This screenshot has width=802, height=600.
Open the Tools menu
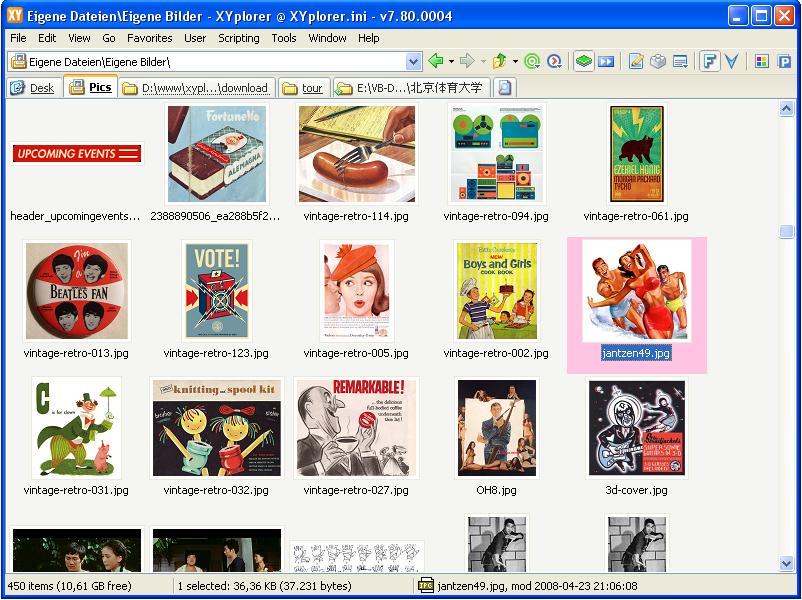point(284,38)
